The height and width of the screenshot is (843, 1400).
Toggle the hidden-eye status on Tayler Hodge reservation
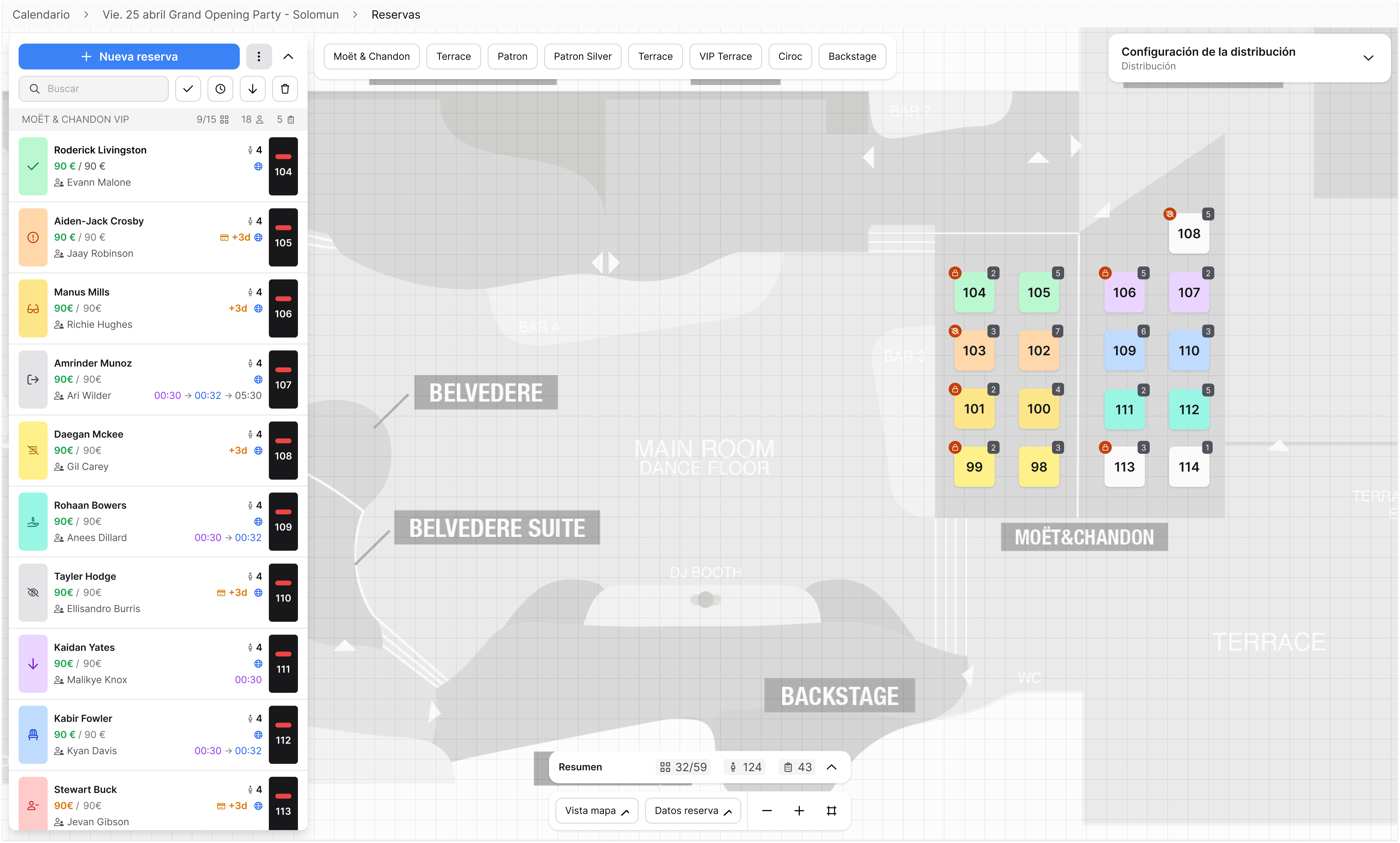[32, 592]
